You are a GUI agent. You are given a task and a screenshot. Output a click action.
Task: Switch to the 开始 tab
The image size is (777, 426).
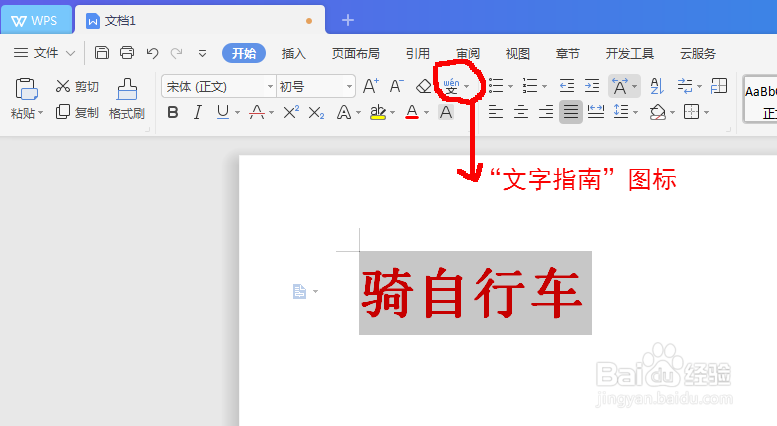click(244, 53)
